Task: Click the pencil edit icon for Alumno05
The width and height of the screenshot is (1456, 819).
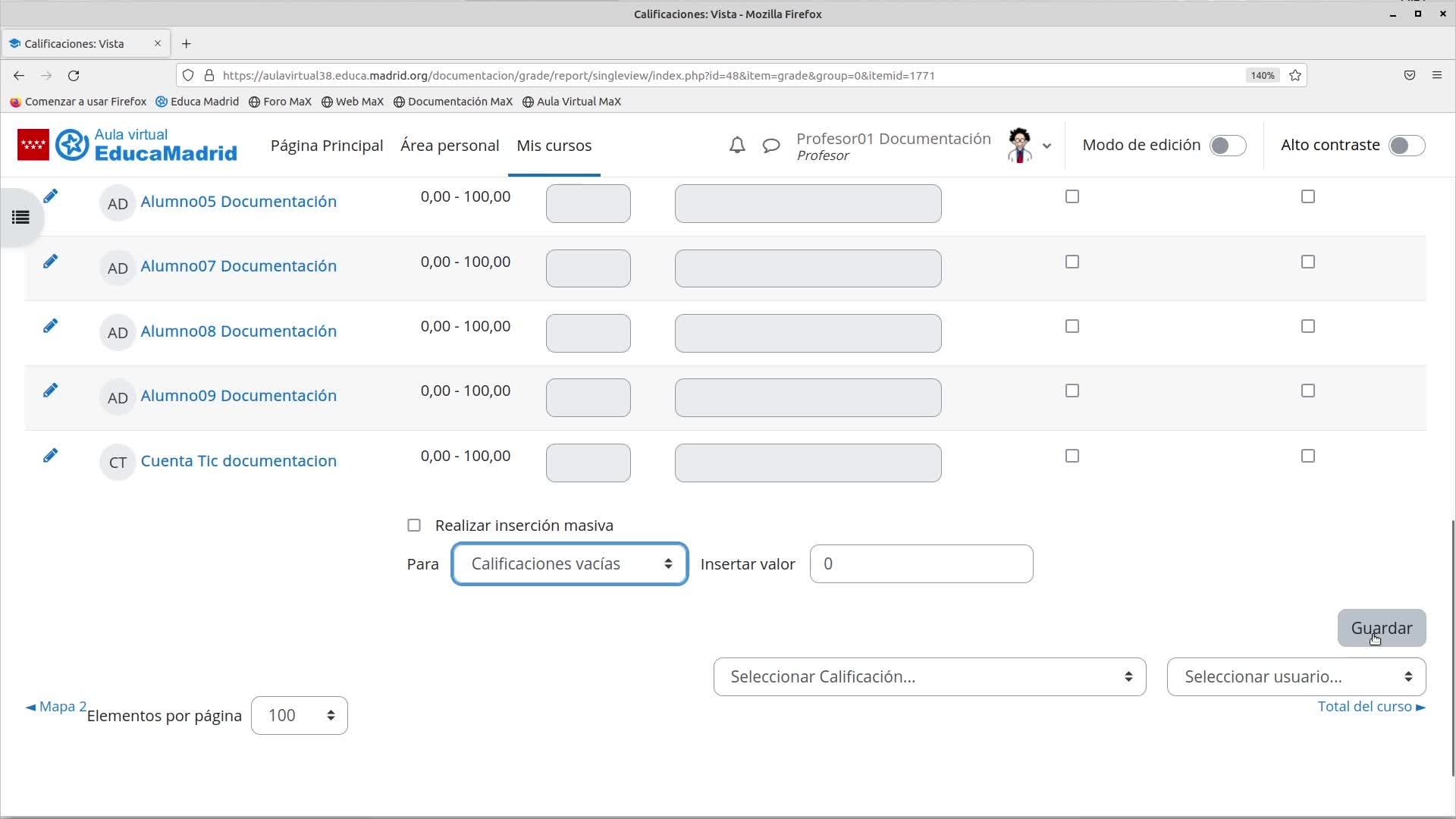Action: coord(50,196)
